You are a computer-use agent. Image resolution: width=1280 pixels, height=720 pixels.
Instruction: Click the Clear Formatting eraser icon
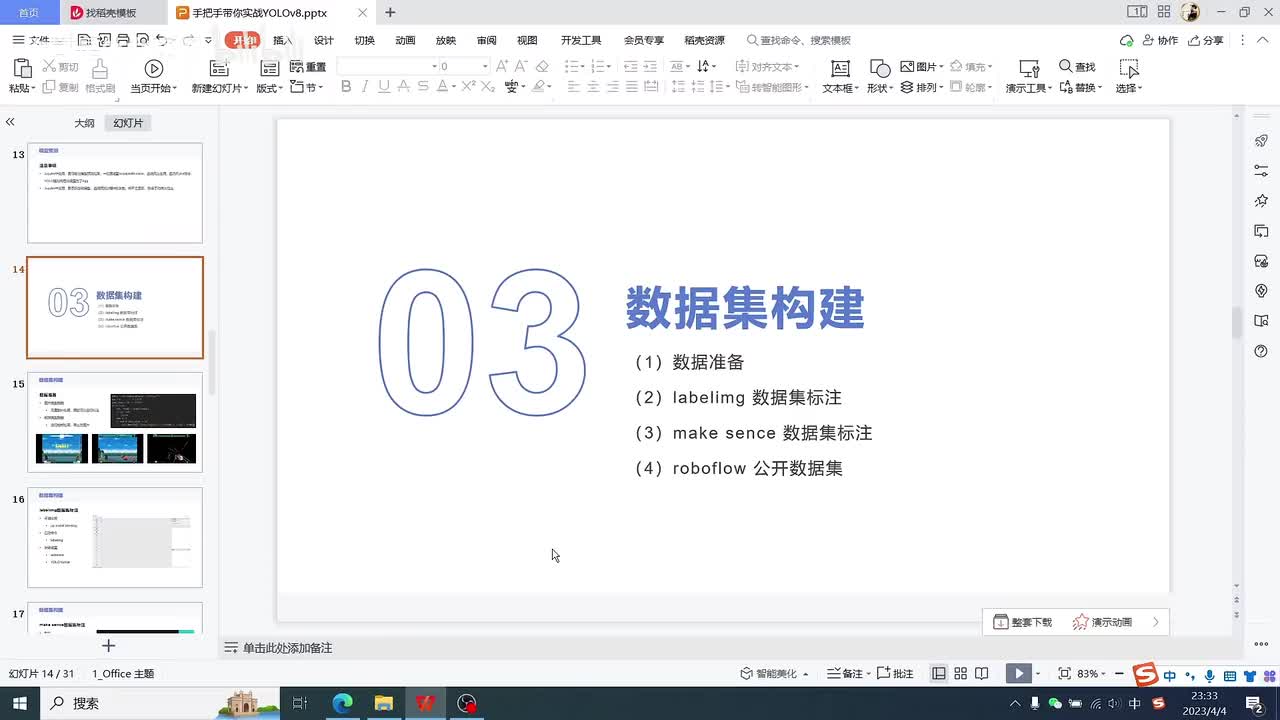pyautogui.click(x=542, y=66)
